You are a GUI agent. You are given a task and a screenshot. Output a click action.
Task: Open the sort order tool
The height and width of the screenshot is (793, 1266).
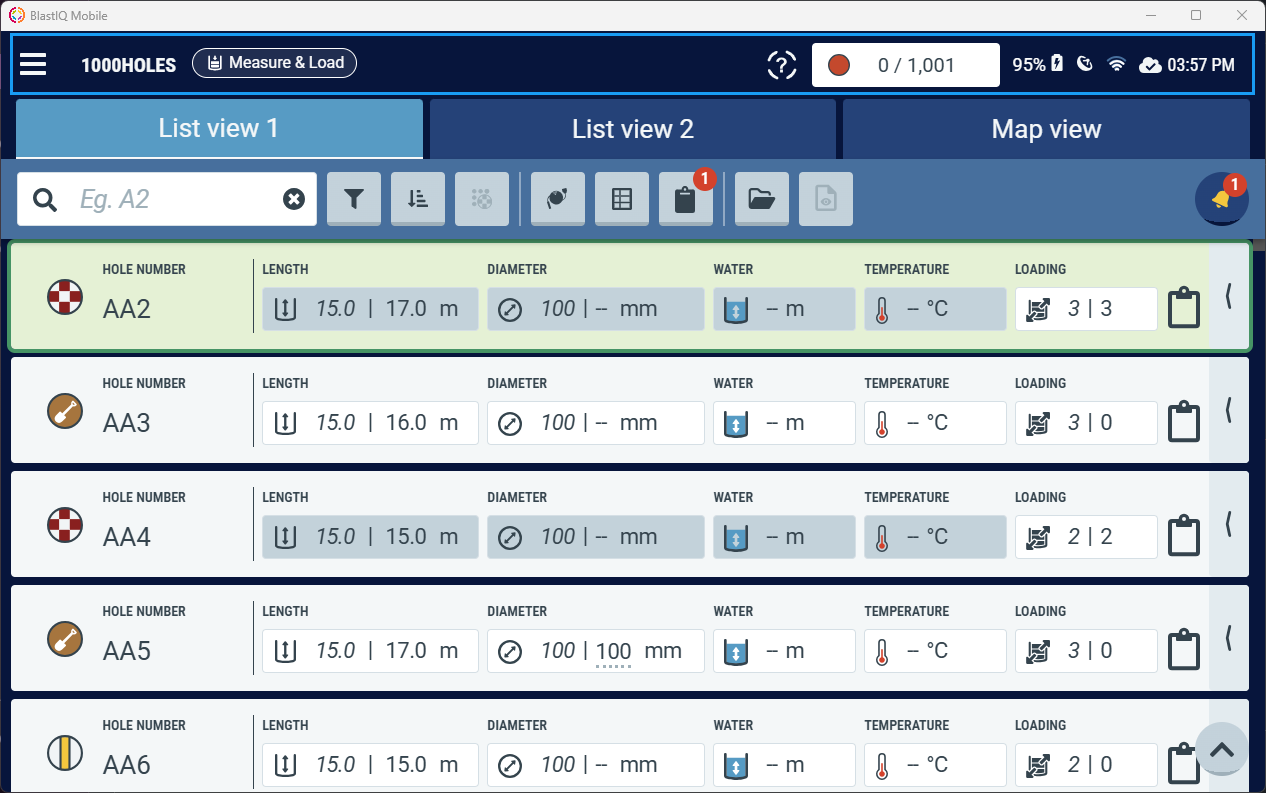click(x=418, y=199)
